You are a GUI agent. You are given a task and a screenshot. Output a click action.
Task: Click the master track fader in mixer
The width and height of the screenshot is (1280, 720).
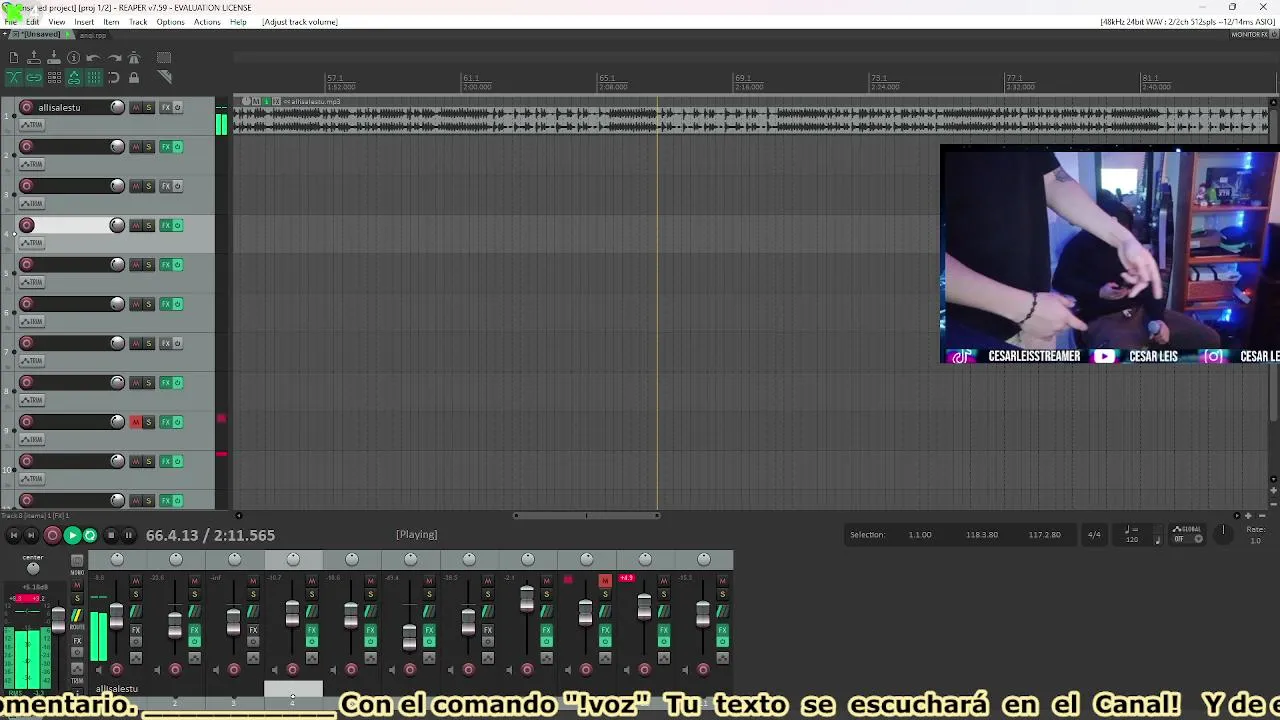[x=58, y=620]
